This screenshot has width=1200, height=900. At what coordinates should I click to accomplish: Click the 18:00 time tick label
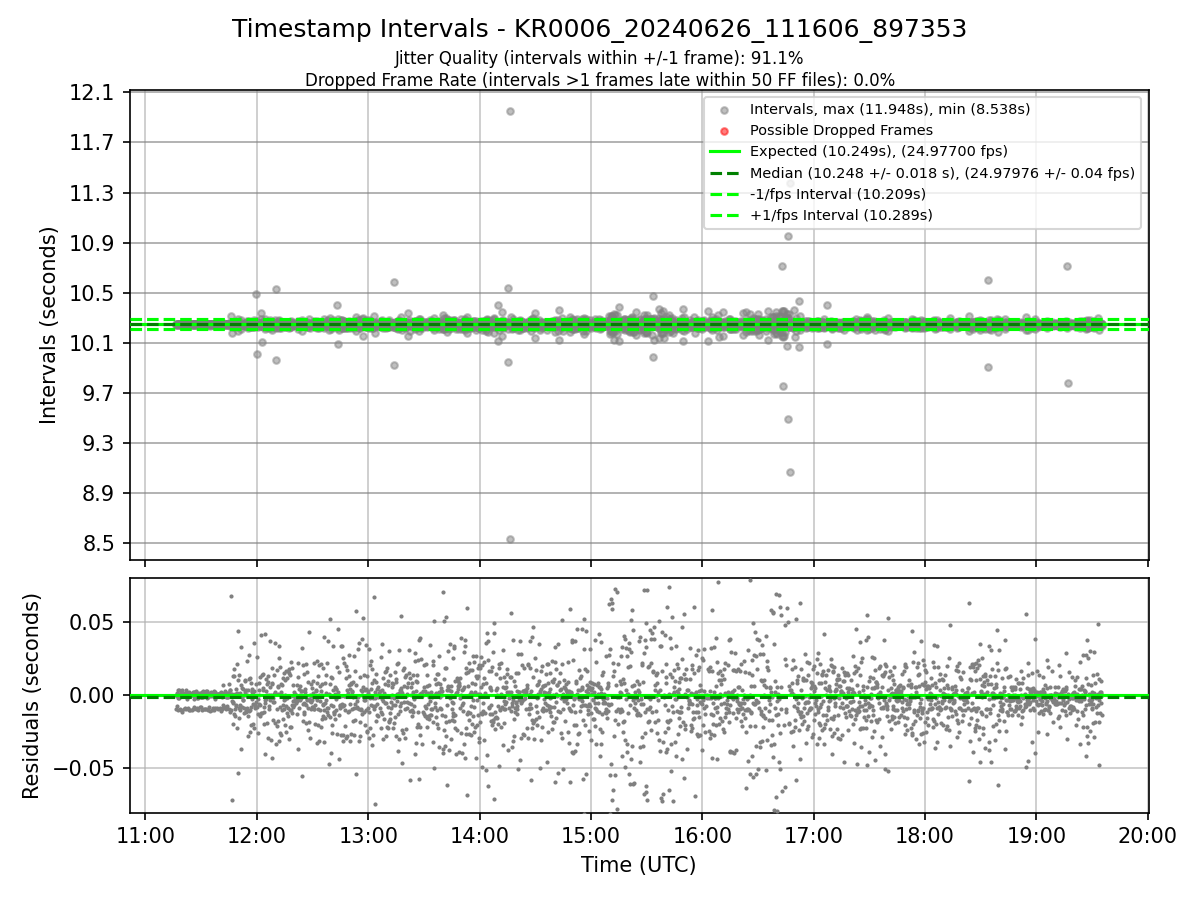[924, 835]
